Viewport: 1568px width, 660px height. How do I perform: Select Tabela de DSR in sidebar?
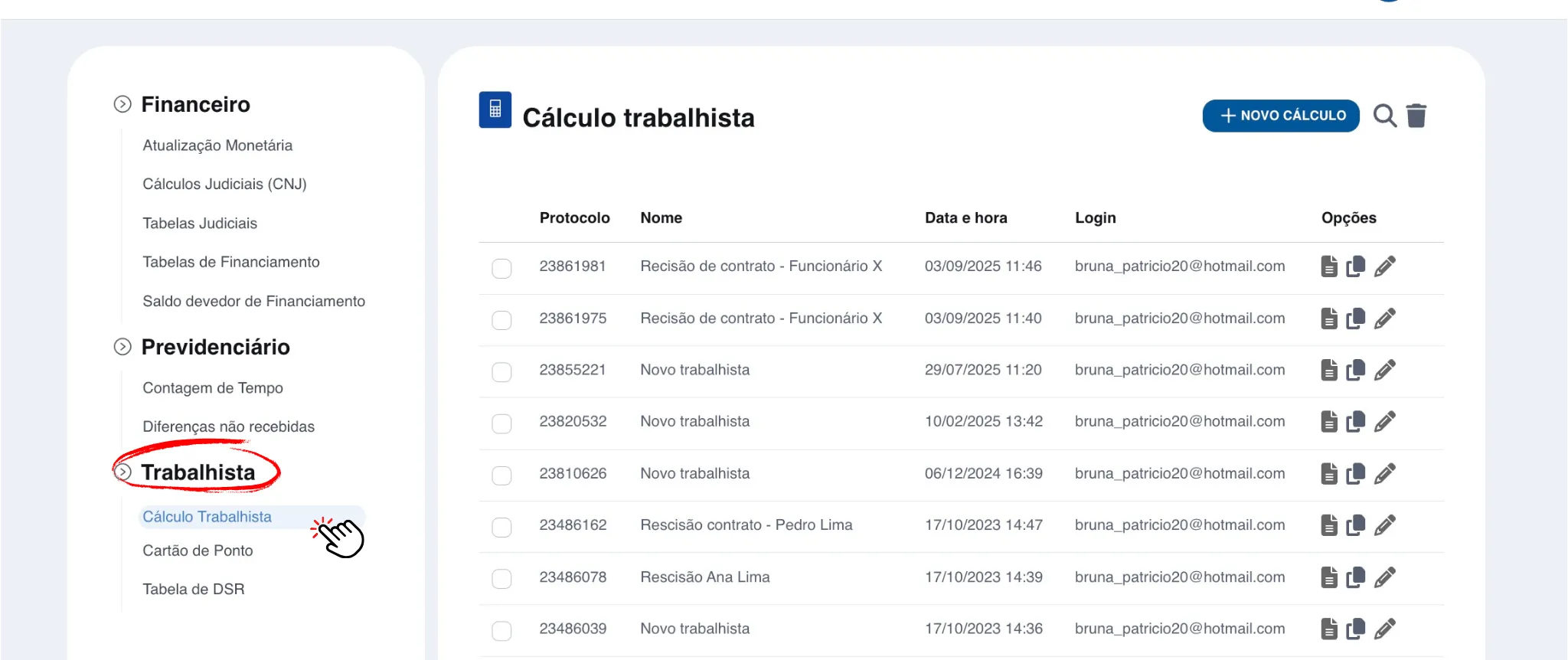coord(194,589)
